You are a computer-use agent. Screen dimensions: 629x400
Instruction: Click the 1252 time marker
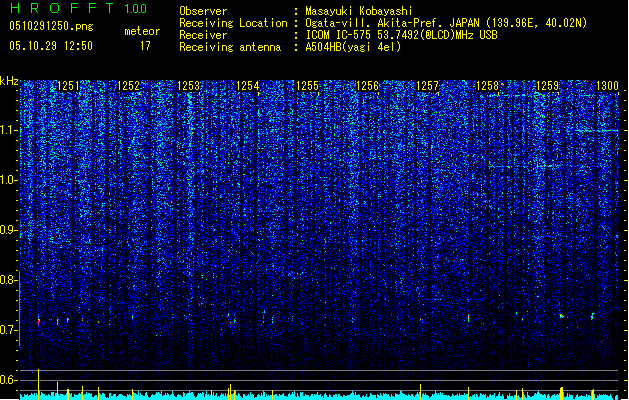(x=129, y=86)
